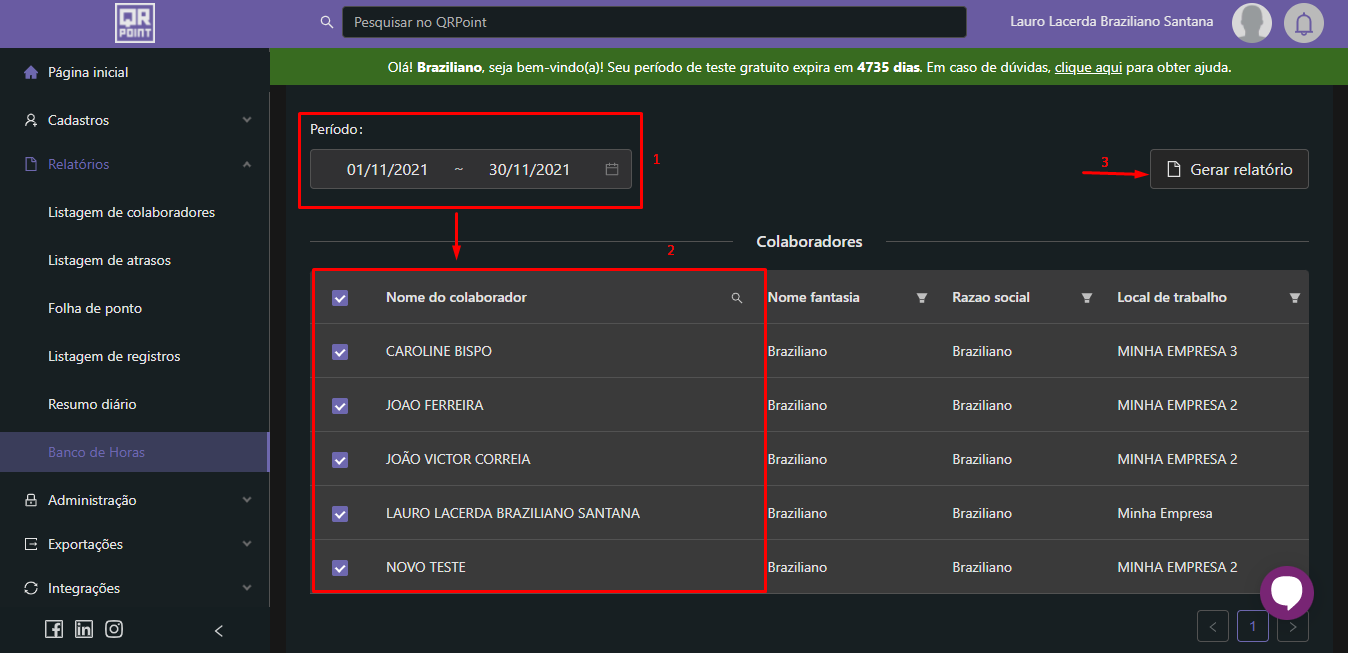Screen dimensions: 1348x653
Task: Click the Gerar relatório button
Action: (1229, 170)
